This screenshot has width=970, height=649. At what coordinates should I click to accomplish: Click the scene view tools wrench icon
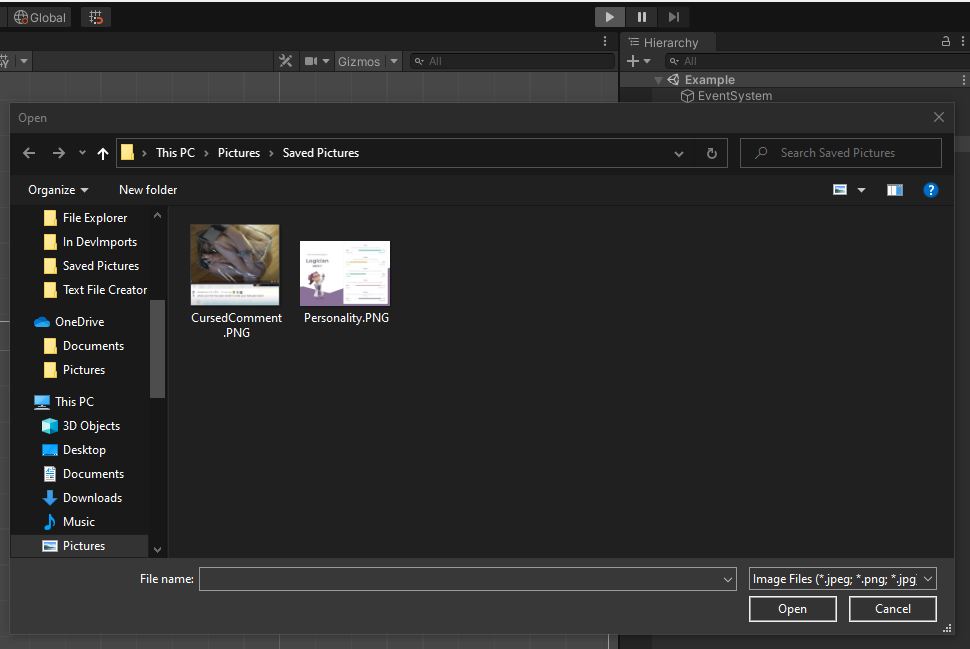(x=286, y=60)
